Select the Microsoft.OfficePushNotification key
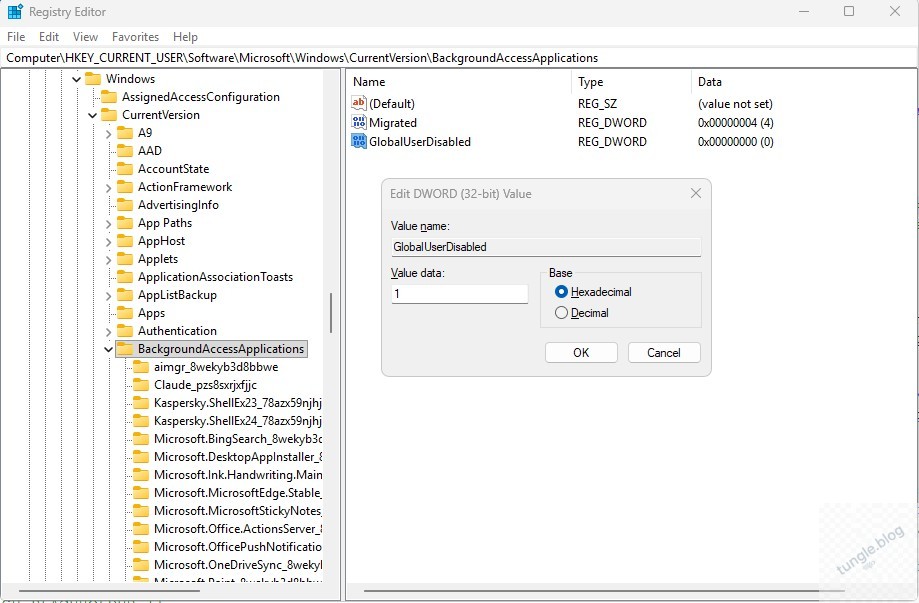This screenshot has width=919, height=603. click(237, 547)
